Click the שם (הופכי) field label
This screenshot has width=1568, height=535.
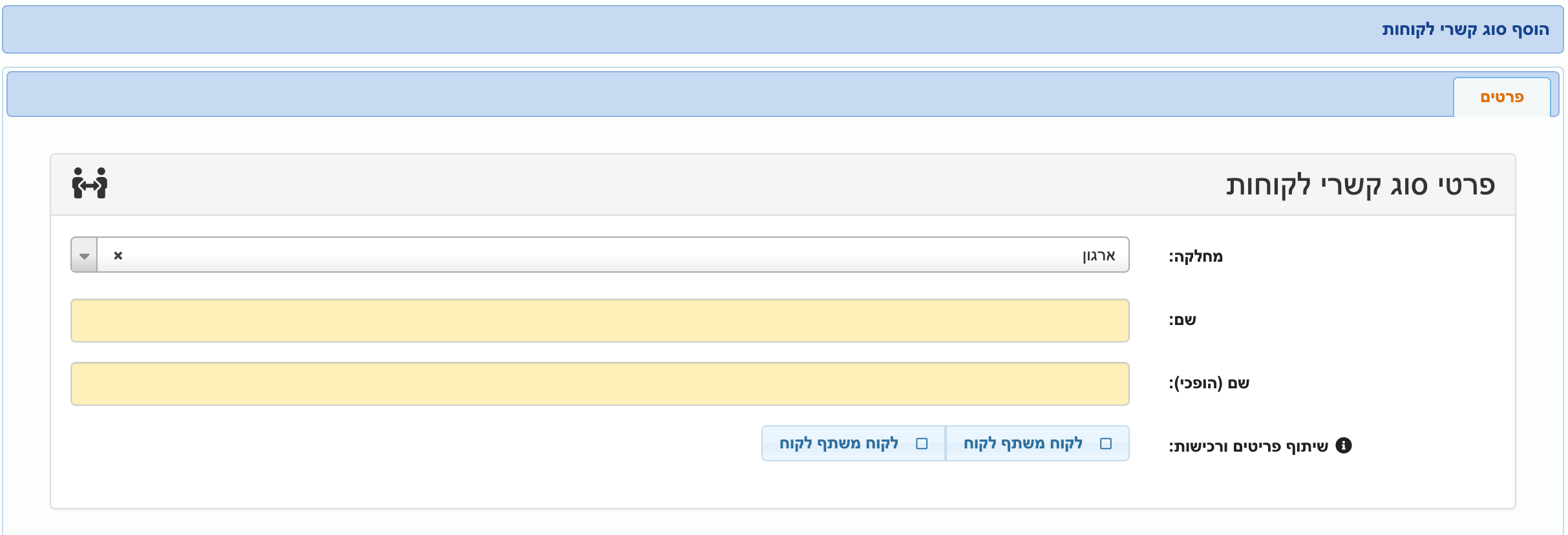click(1209, 383)
